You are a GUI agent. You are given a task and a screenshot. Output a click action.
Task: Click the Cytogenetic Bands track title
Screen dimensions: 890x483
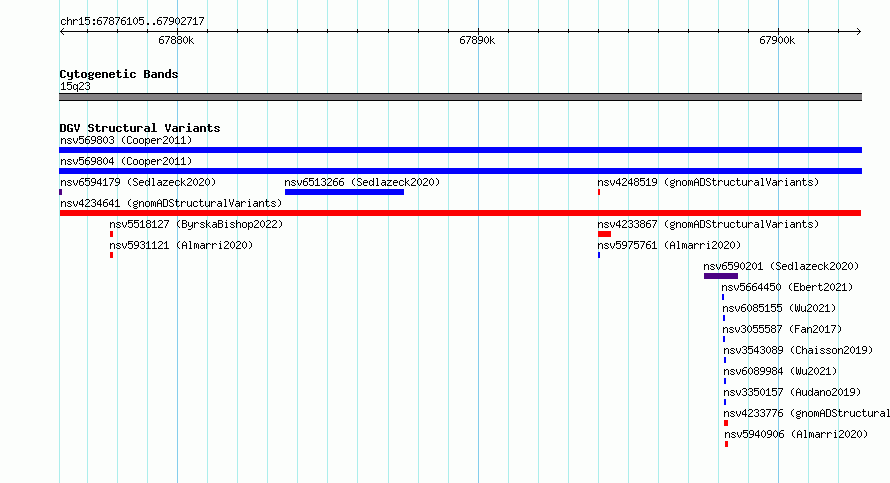[x=119, y=74]
